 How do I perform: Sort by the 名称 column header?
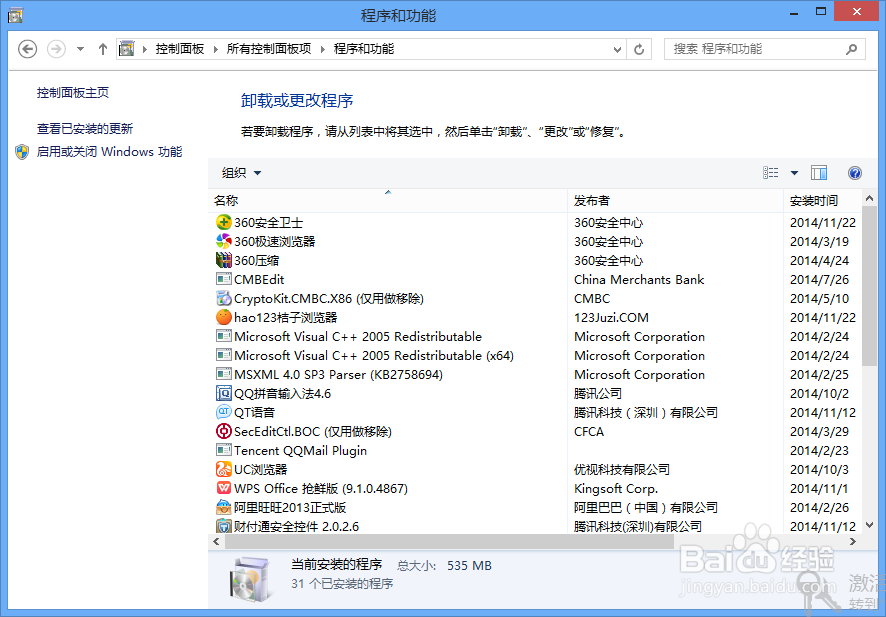(388, 201)
